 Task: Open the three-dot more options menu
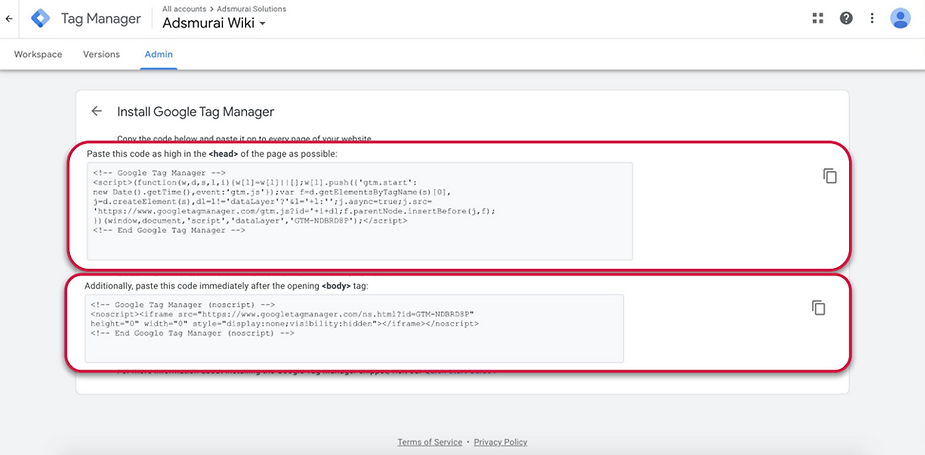click(872, 18)
